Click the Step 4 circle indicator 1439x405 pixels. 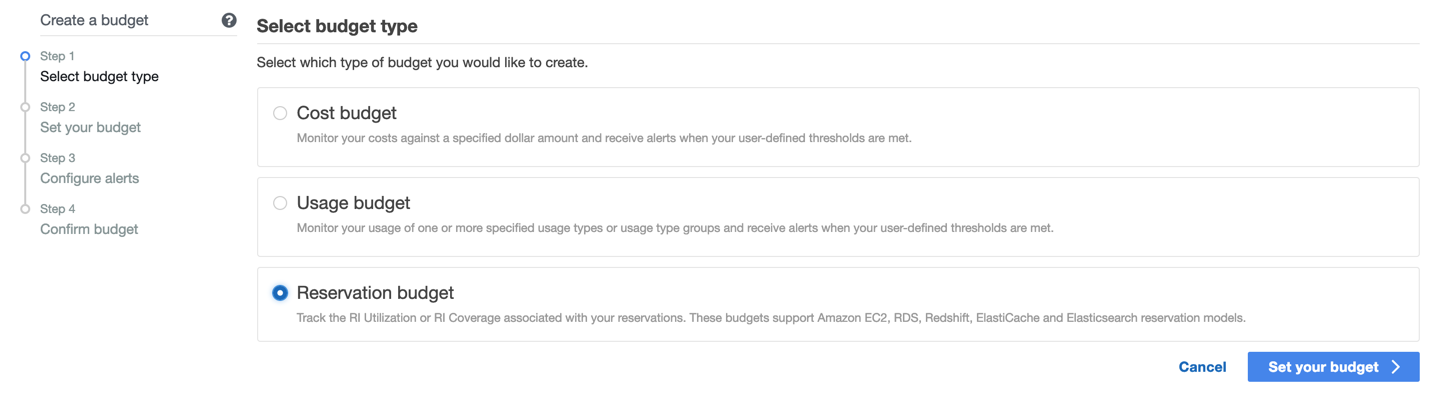pos(25,209)
